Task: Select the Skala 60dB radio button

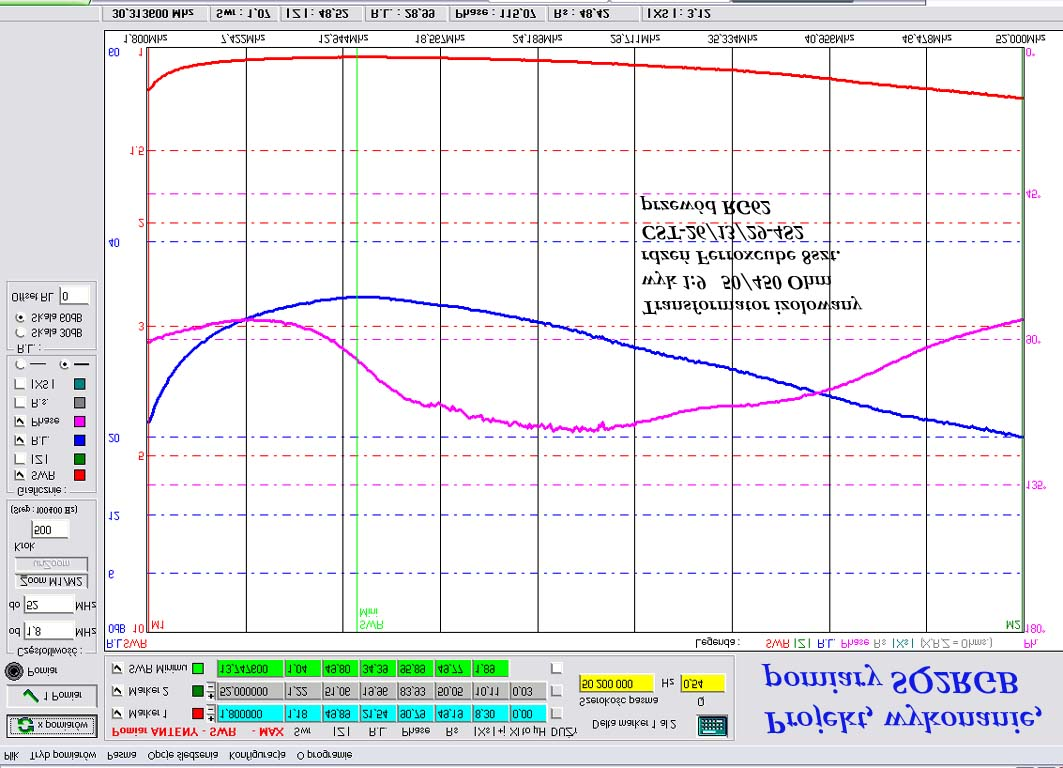Action: (20, 317)
